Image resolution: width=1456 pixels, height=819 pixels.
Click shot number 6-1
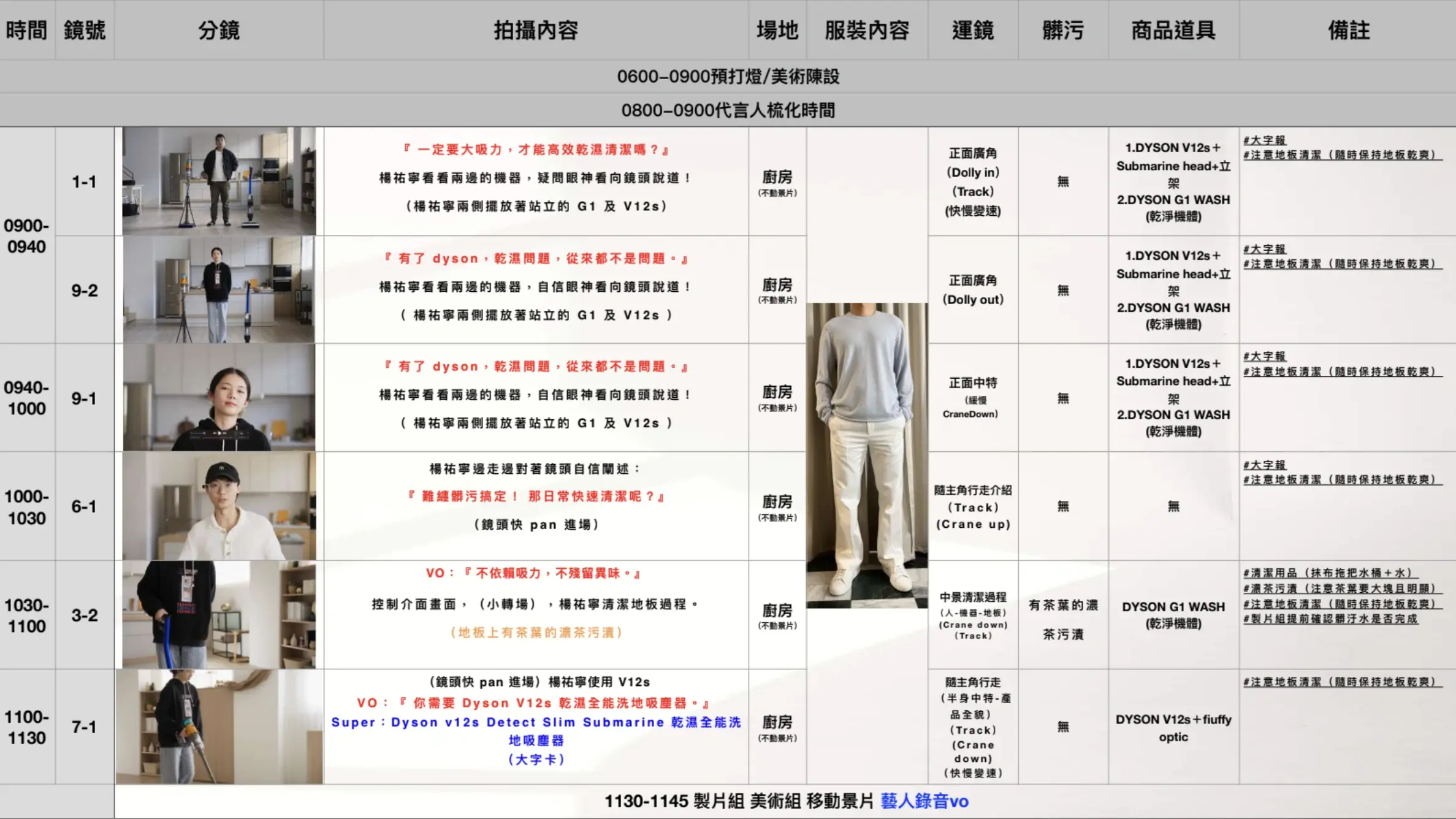pos(84,506)
